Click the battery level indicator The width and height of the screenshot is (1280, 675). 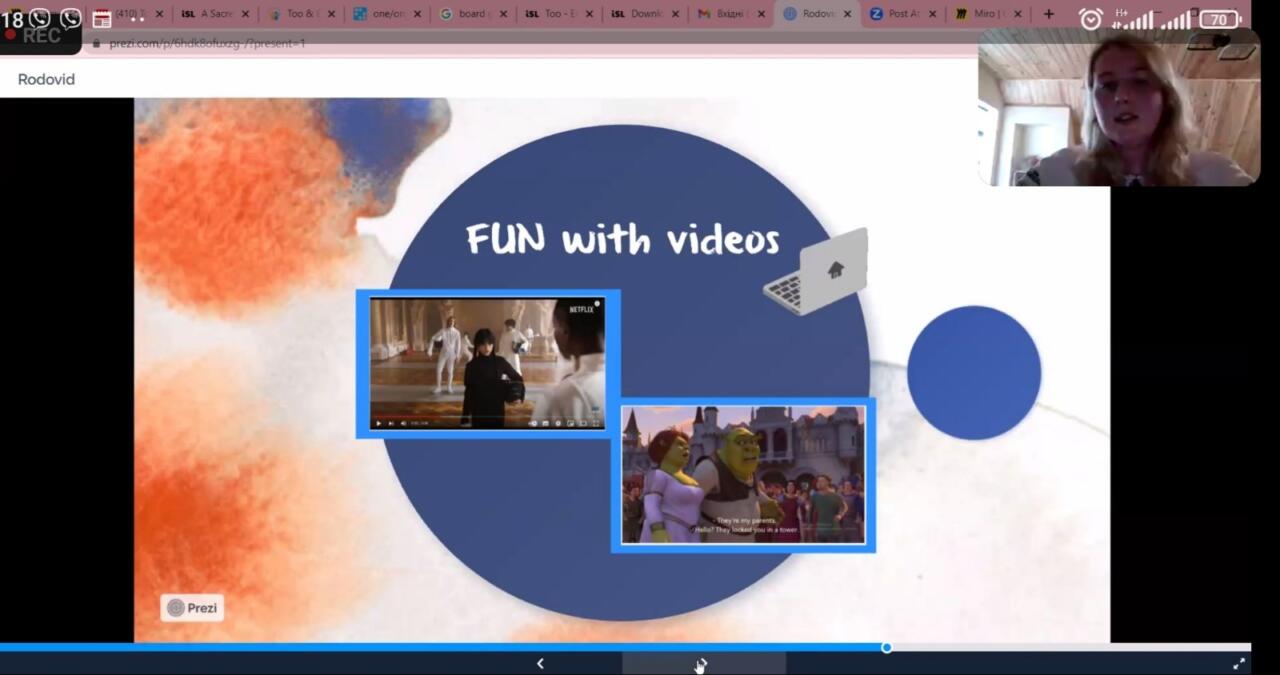[x=1219, y=19]
